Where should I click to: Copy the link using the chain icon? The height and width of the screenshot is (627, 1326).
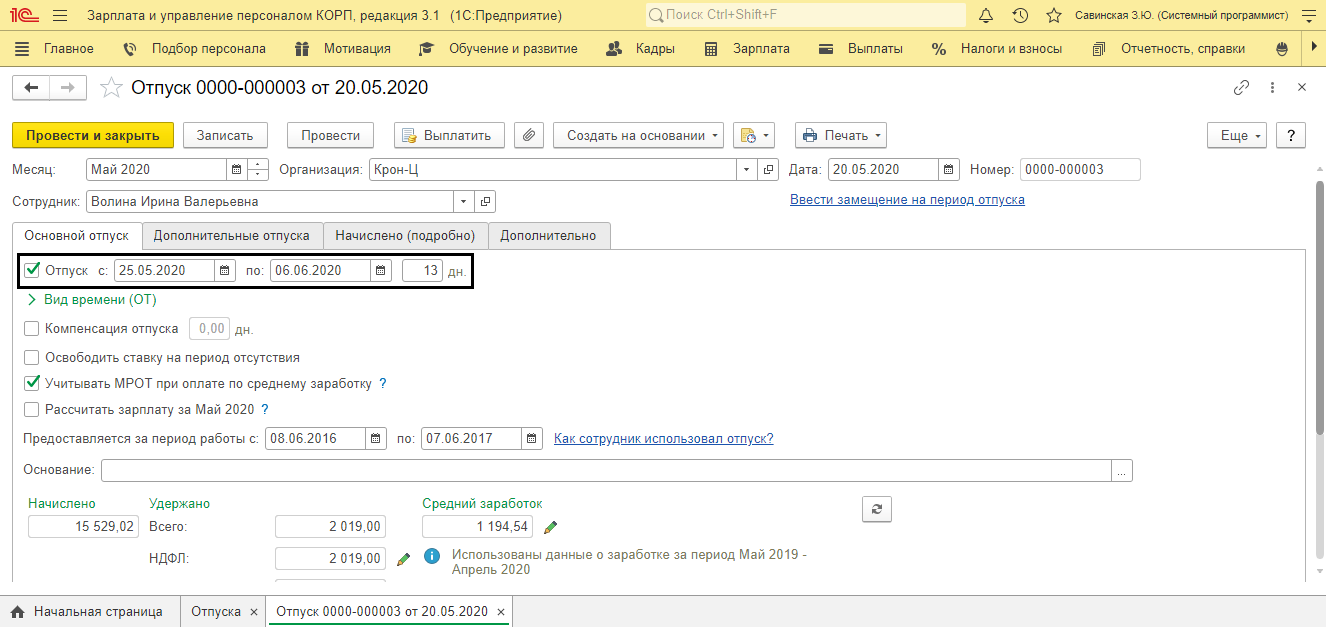tap(1241, 87)
